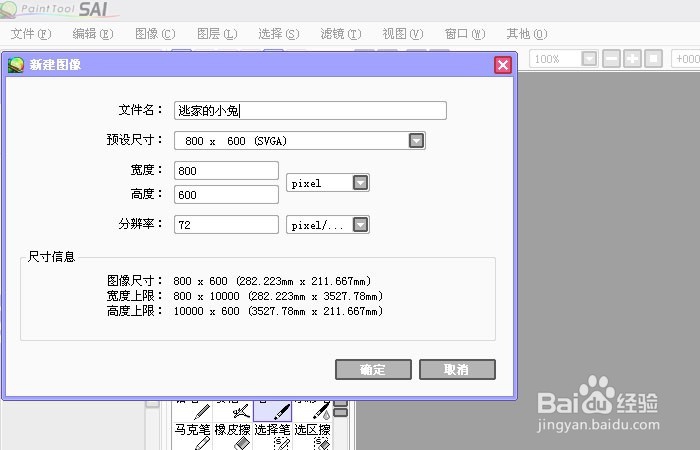Open the 其他(O) menu
700x450 pixels.
[x=527, y=34]
